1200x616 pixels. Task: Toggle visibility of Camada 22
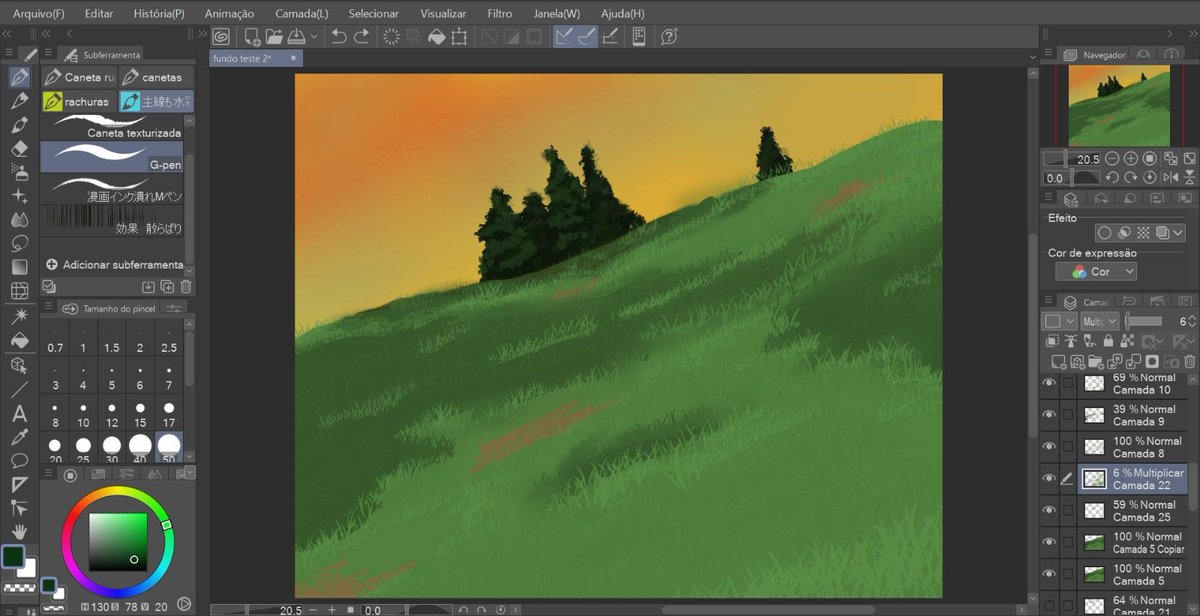point(1049,479)
